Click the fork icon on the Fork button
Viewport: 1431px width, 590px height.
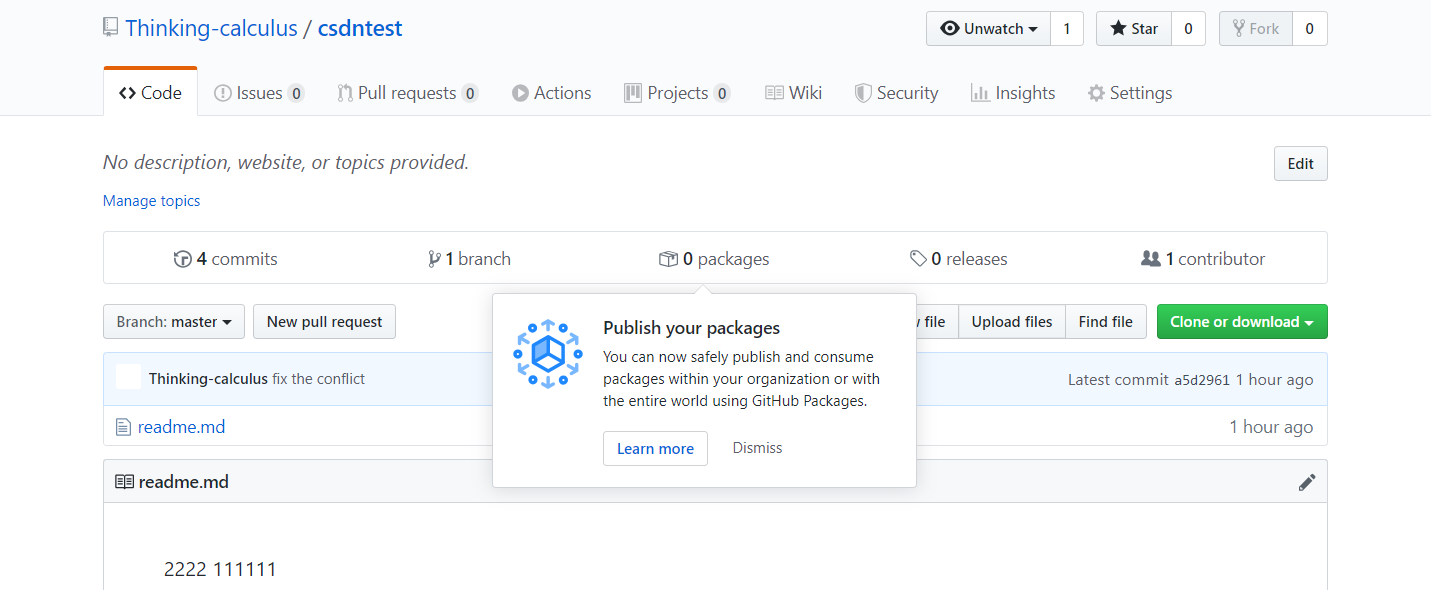tap(1238, 29)
